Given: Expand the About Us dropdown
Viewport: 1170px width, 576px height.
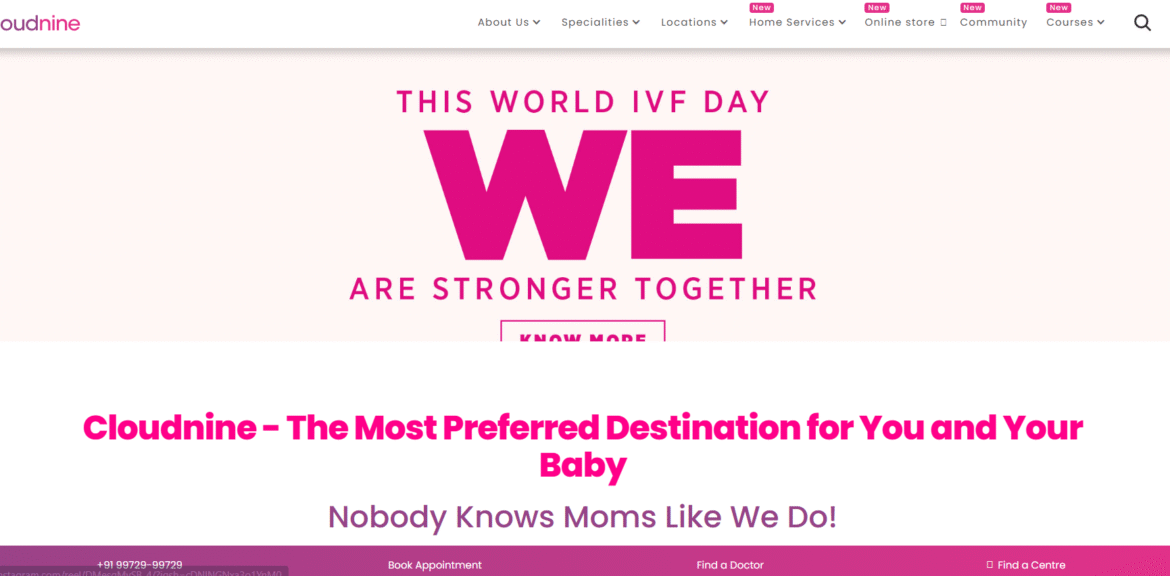Looking at the screenshot, I should click(508, 22).
